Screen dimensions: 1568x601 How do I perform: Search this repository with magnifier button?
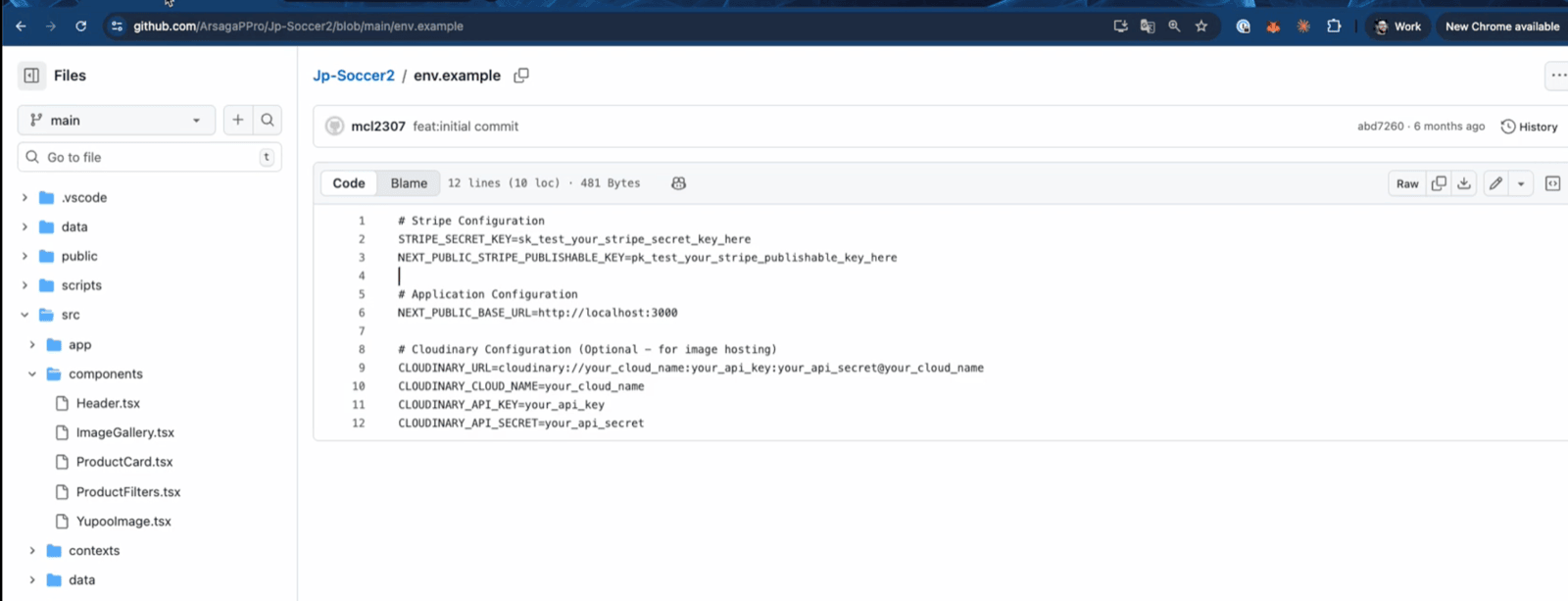(x=268, y=120)
